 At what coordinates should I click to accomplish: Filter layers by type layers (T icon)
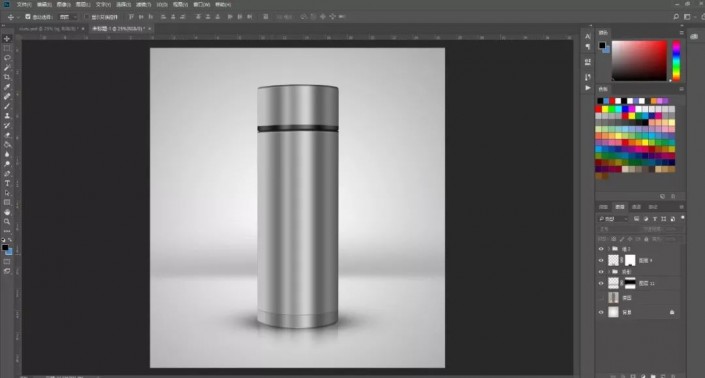coord(655,219)
